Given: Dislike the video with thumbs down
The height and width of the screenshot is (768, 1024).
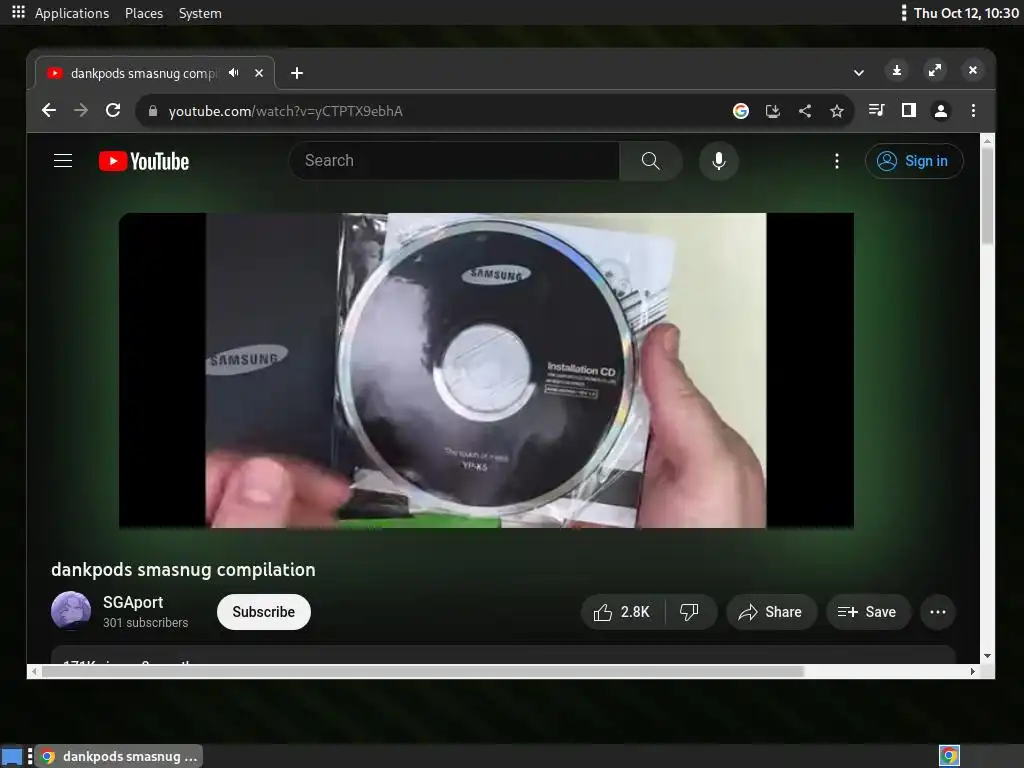Looking at the screenshot, I should coord(690,612).
